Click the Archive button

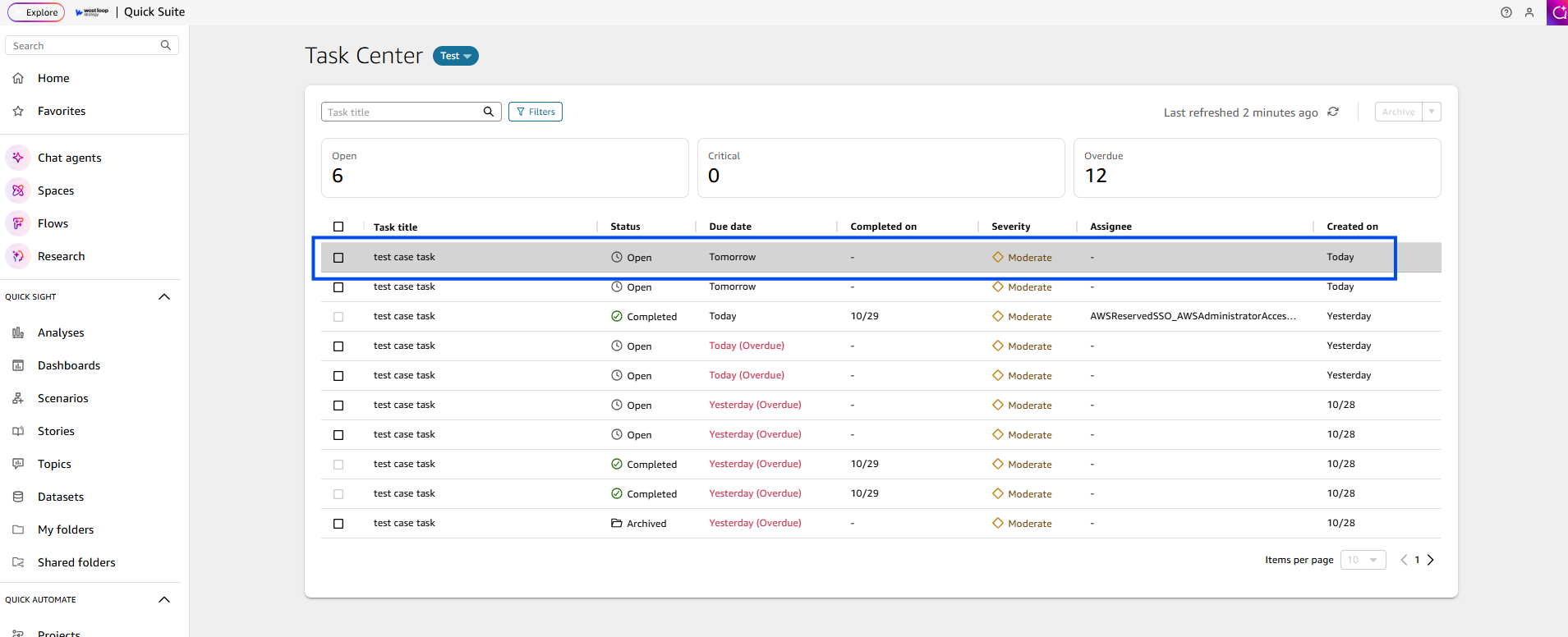pos(1398,112)
